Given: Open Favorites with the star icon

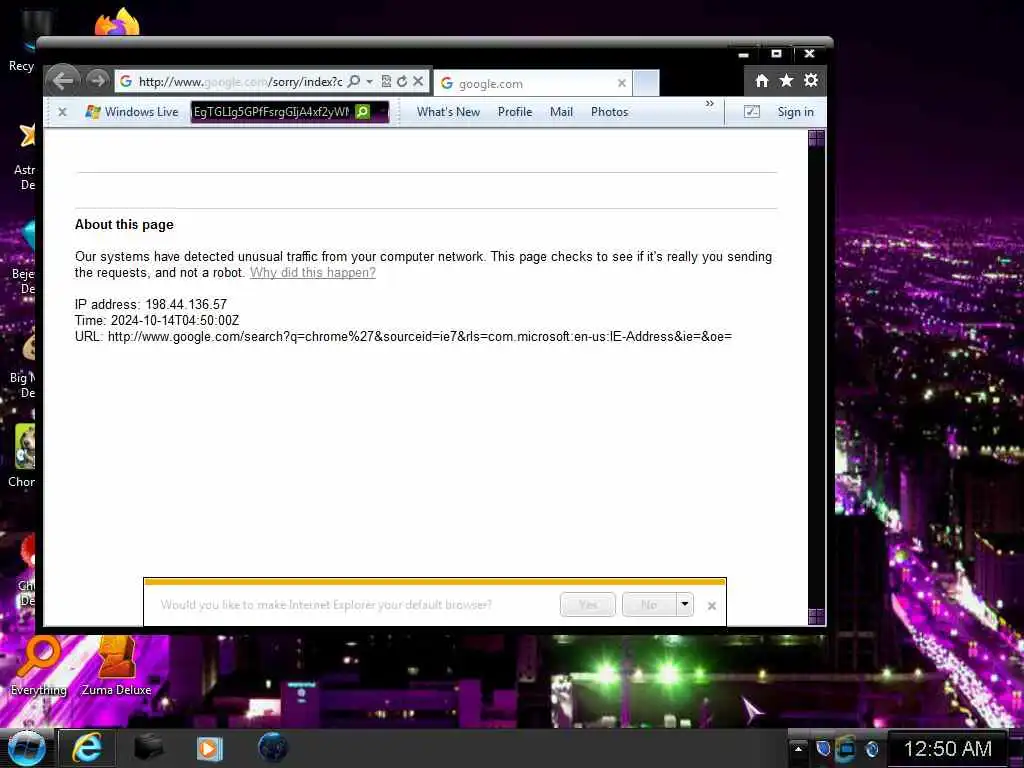Looking at the screenshot, I should [x=786, y=80].
